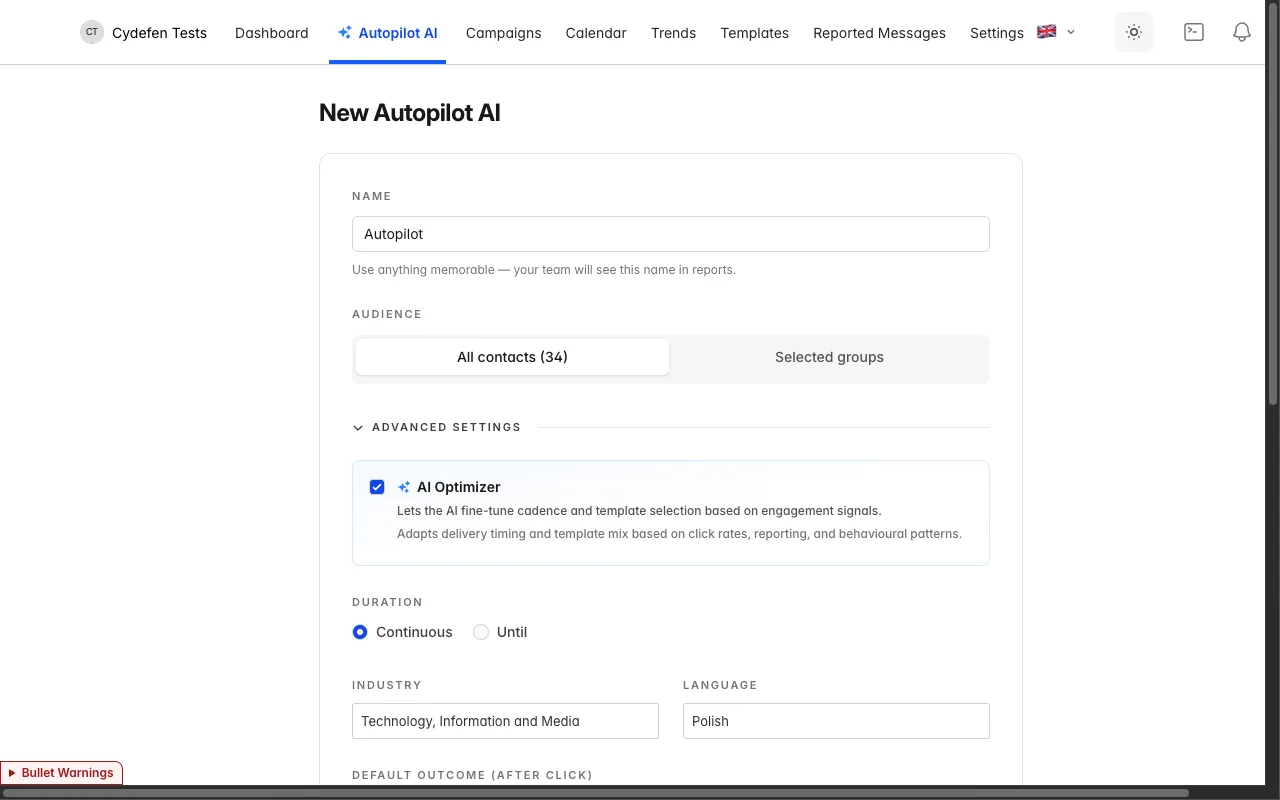Open Reported Messages tab

[879, 33]
